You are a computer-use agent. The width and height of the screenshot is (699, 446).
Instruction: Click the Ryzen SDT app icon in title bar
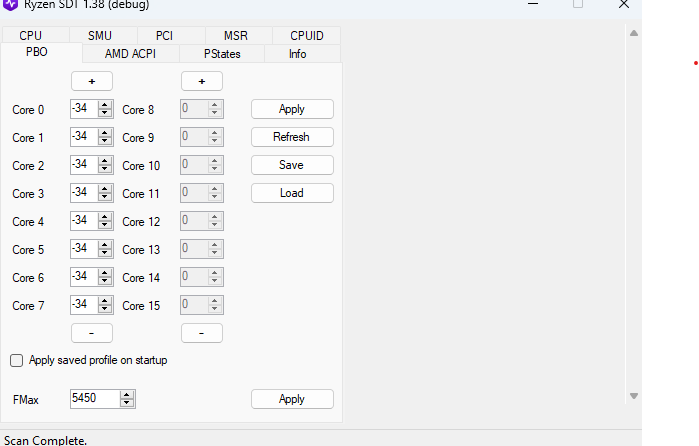10,4
